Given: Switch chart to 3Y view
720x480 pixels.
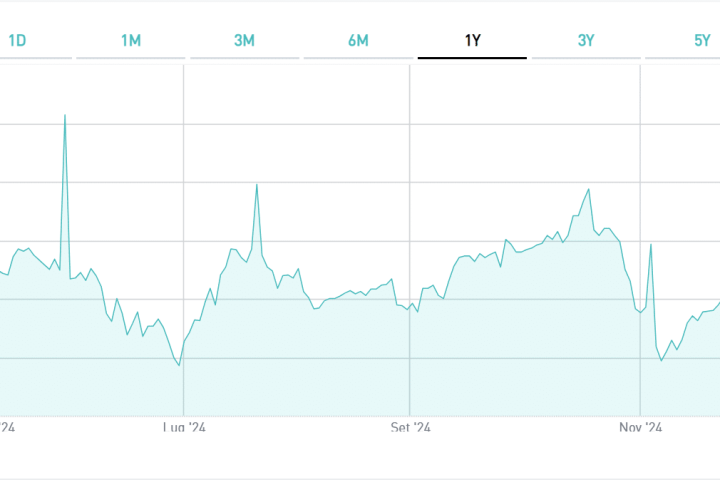Looking at the screenshot, I should point(586,41).
